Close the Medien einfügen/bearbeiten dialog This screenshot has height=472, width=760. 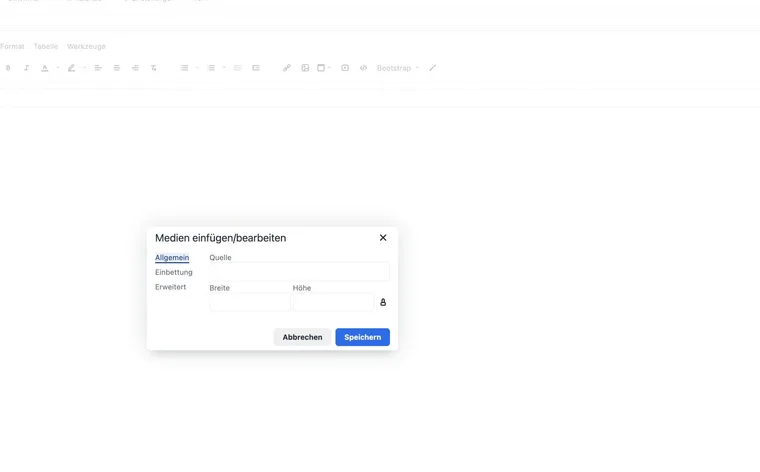click(383, 237)
